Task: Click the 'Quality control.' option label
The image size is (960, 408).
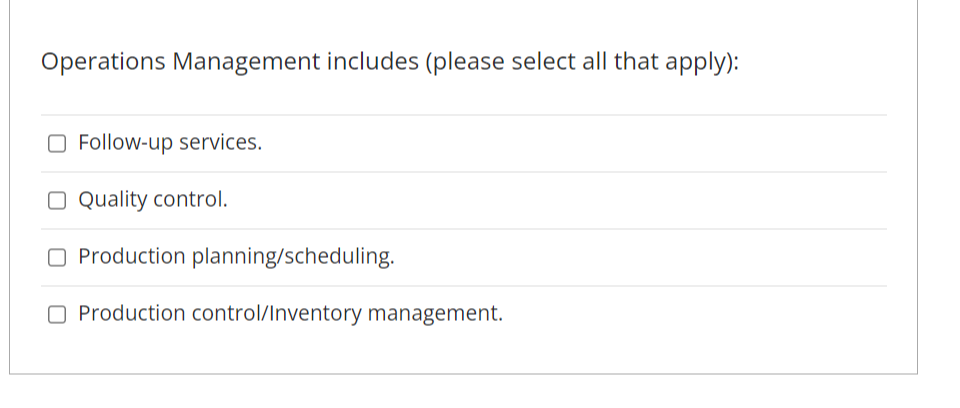Action: coord(153,200)
